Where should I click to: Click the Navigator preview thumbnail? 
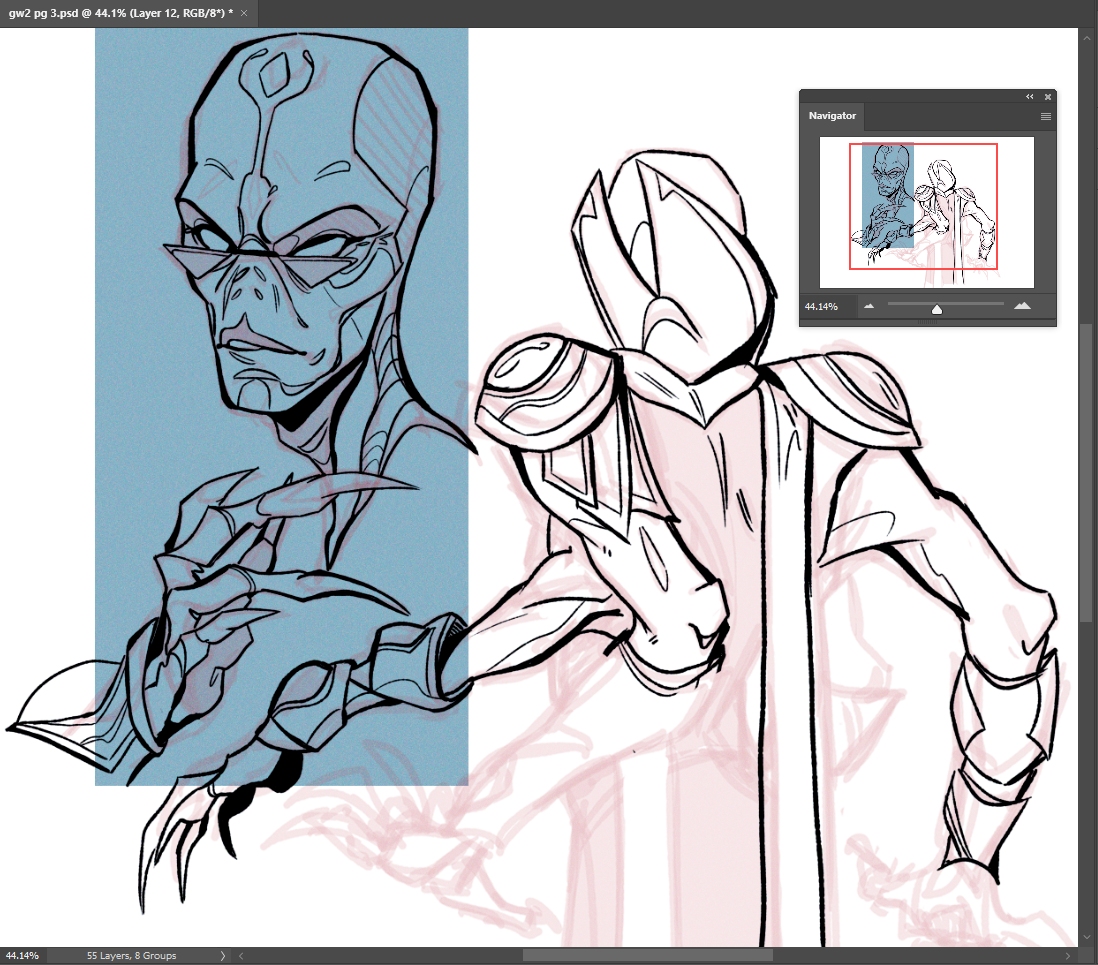(926, 212)
